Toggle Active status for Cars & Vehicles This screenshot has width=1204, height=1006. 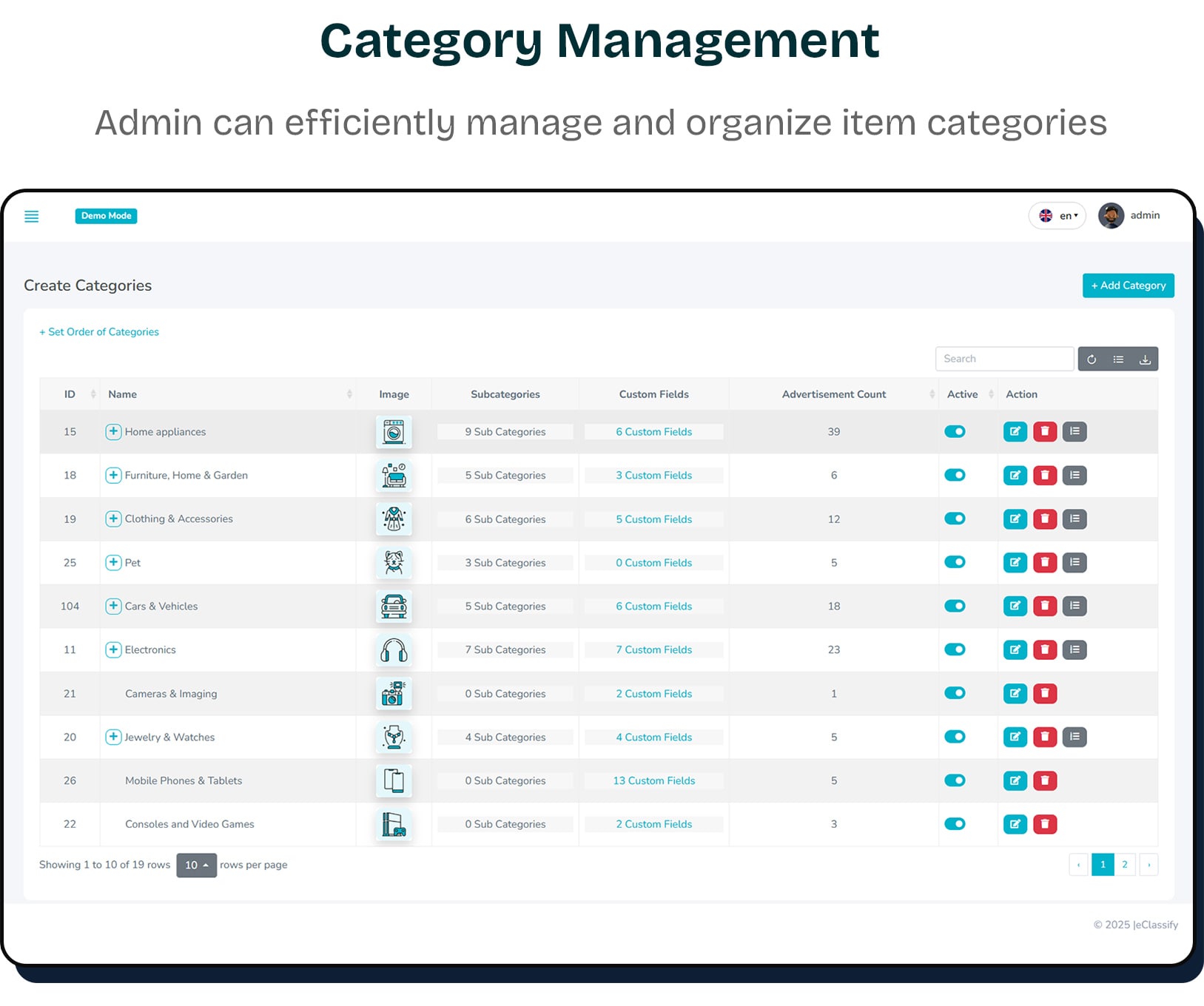[955, 606]
